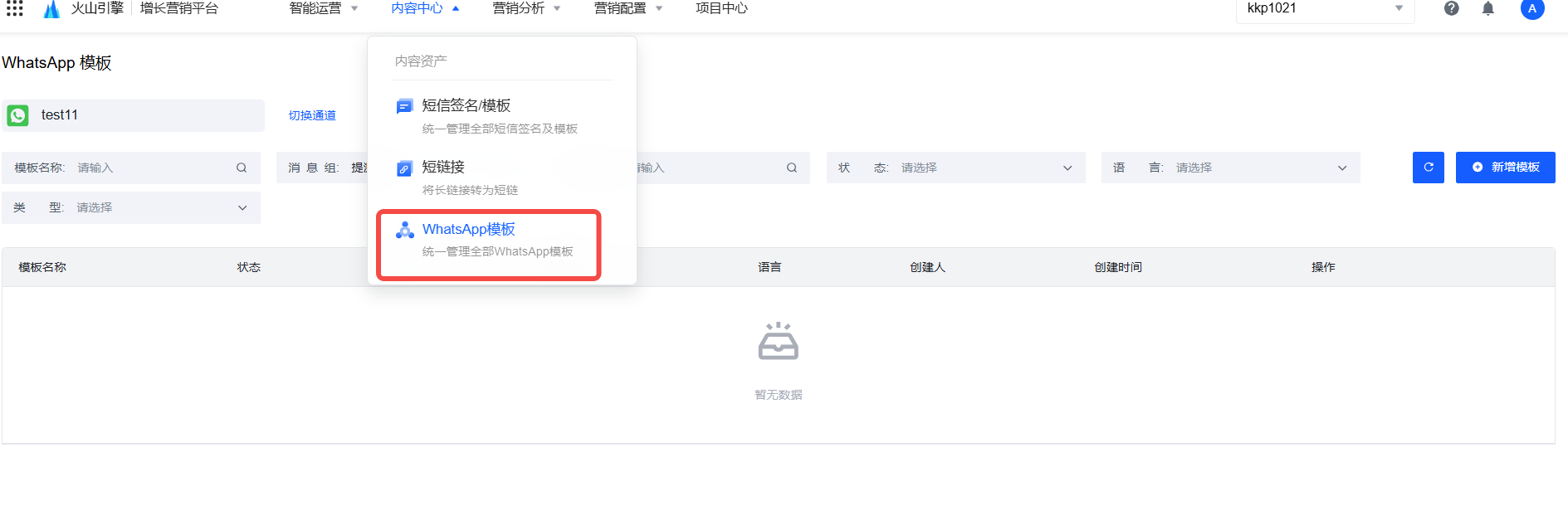
Task: Click the SMS signature/template icon
Action: [404, 106]
